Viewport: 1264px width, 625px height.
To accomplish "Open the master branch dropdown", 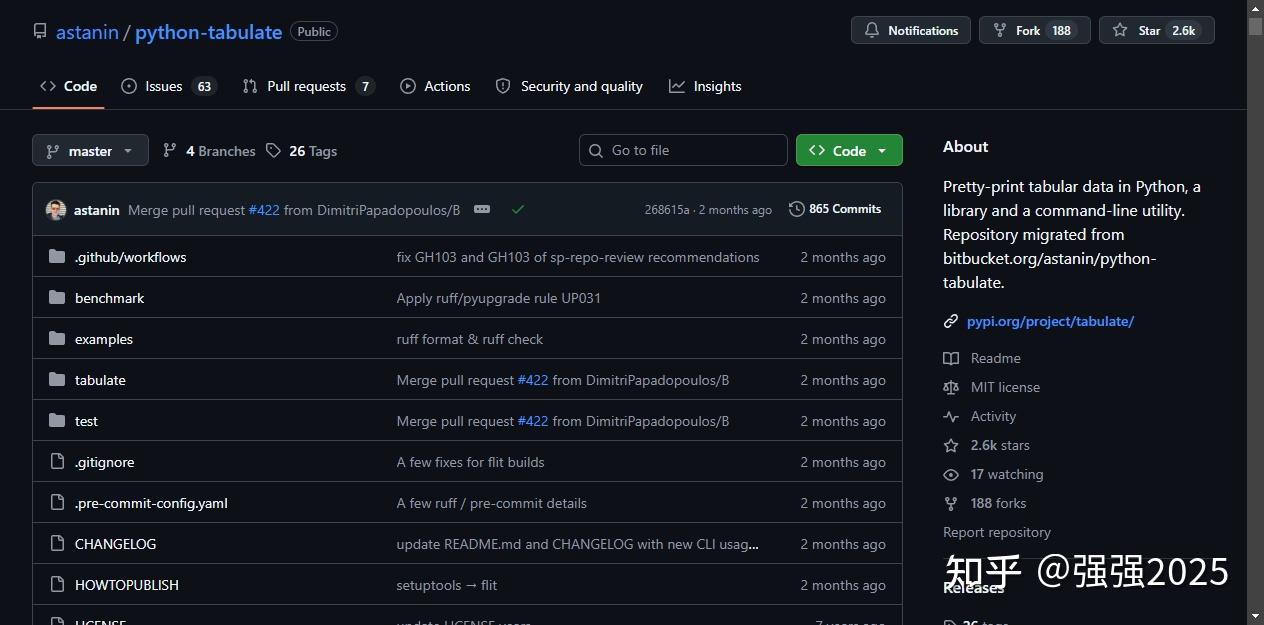I will [x=90, y=150].
